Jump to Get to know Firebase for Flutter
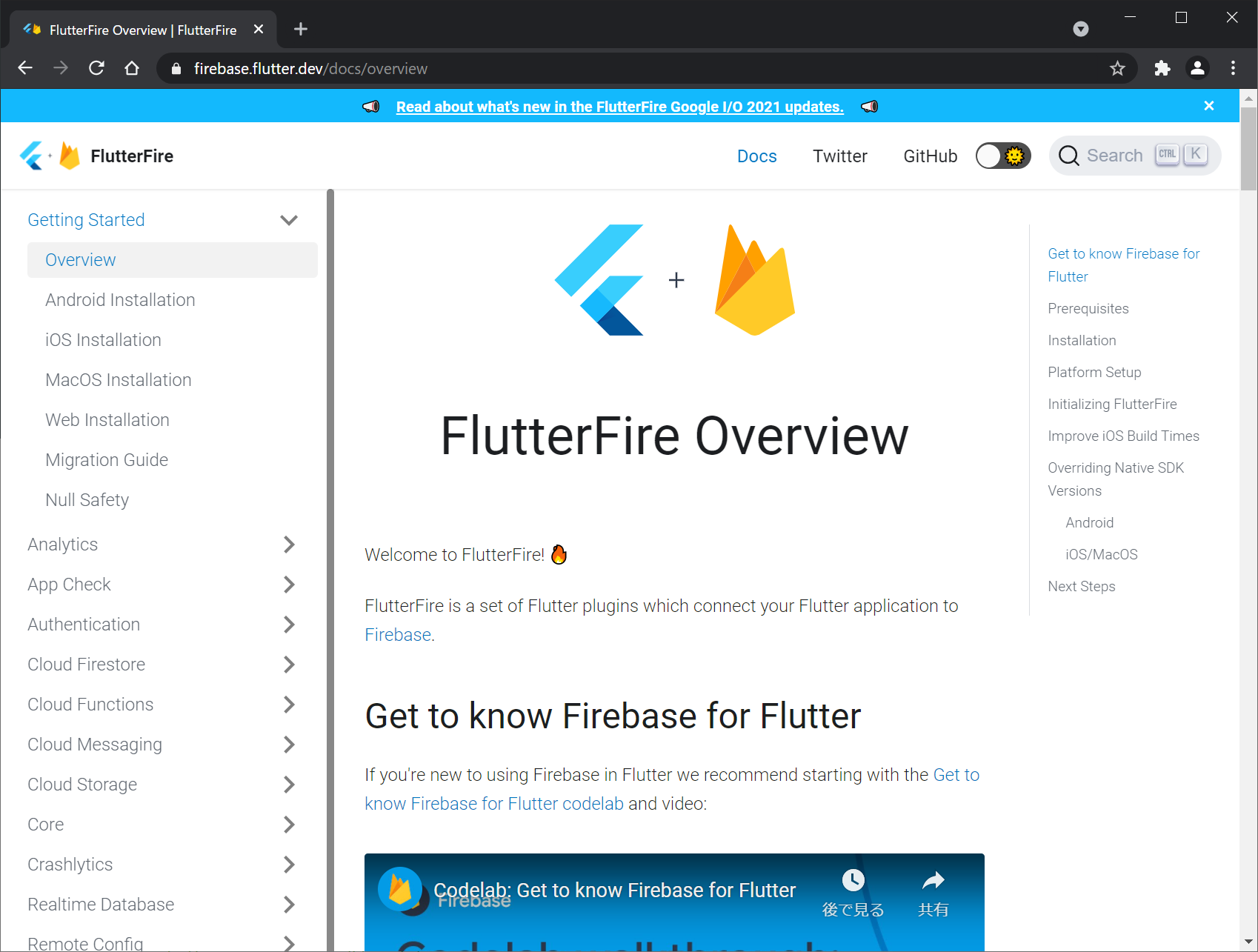Screen dimensions: 1258x952 [1123, 264]
